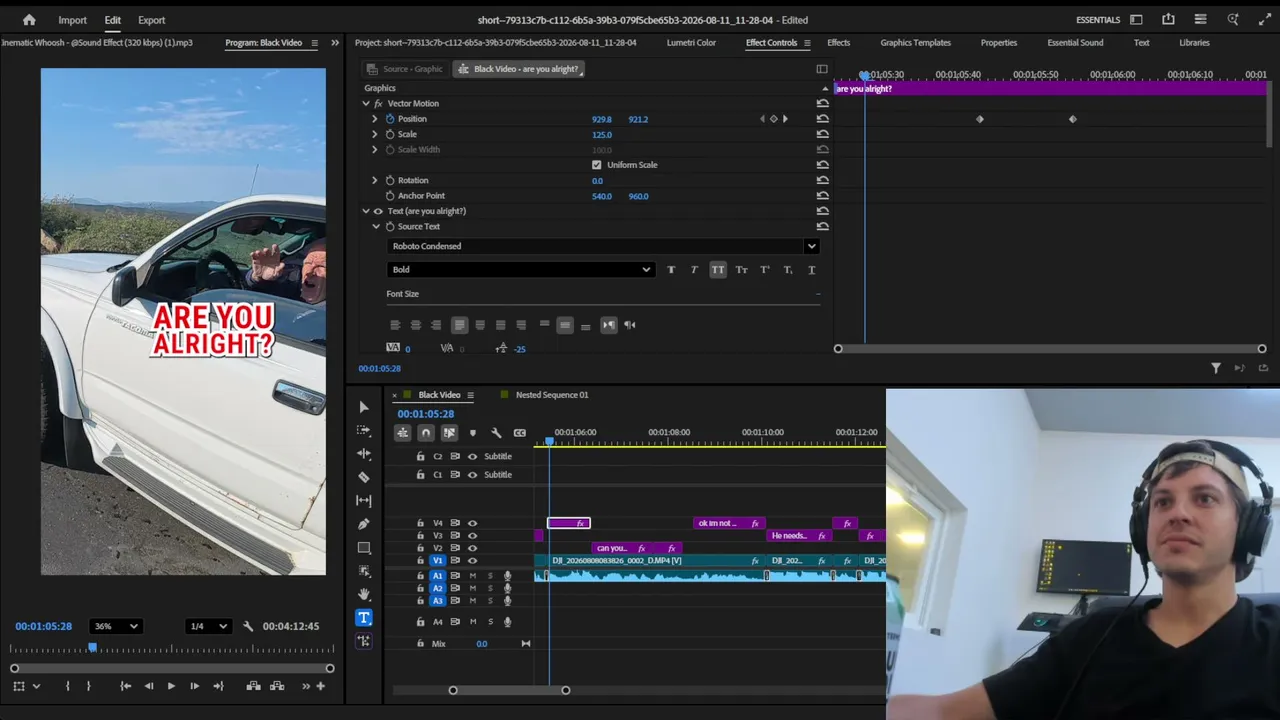Screen dimensions: 1280x720
Task: Open the Roboto Condensed font dropdown
Action: [603, 246]
